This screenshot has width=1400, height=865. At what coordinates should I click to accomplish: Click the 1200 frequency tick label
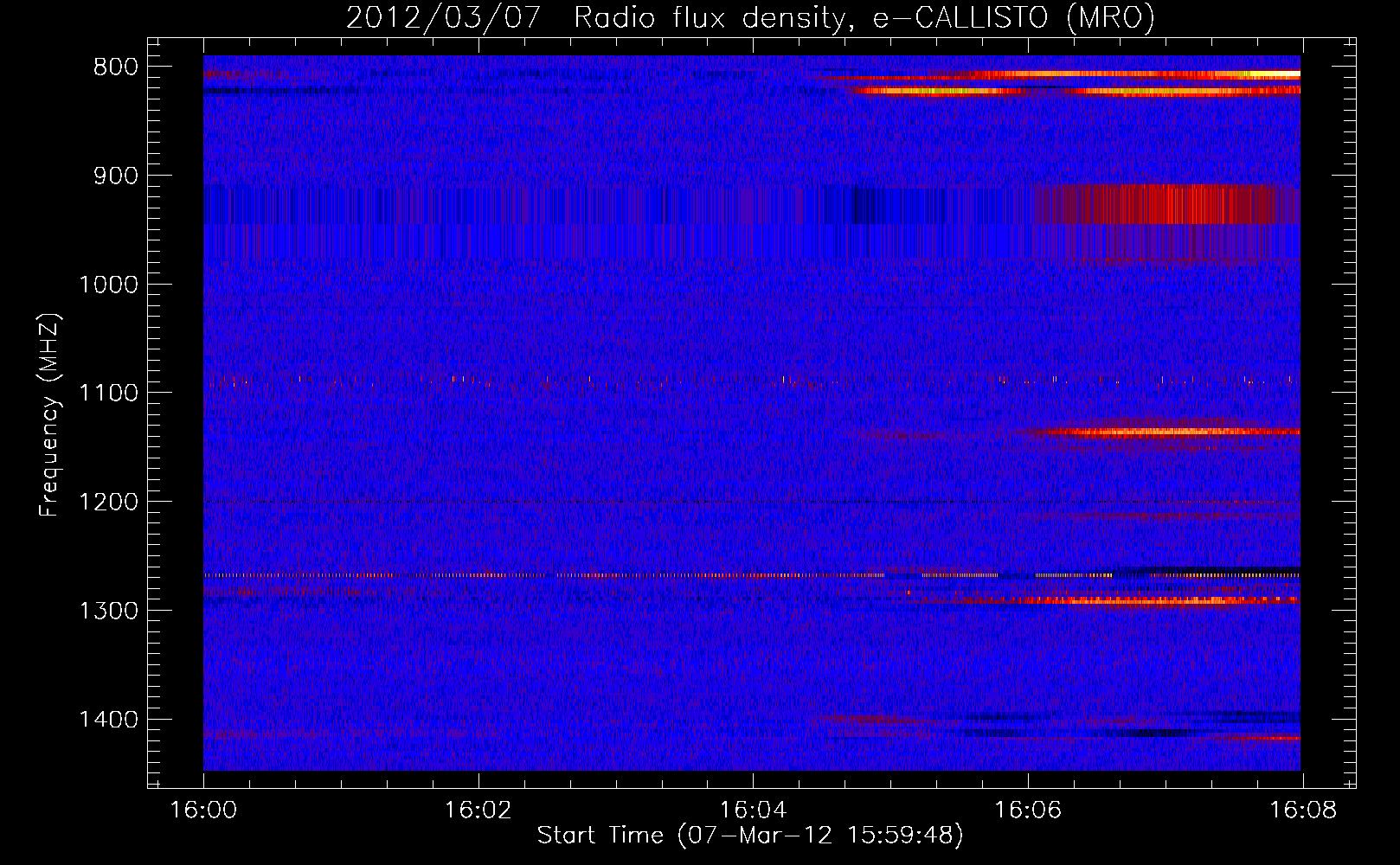pos(108,502)
